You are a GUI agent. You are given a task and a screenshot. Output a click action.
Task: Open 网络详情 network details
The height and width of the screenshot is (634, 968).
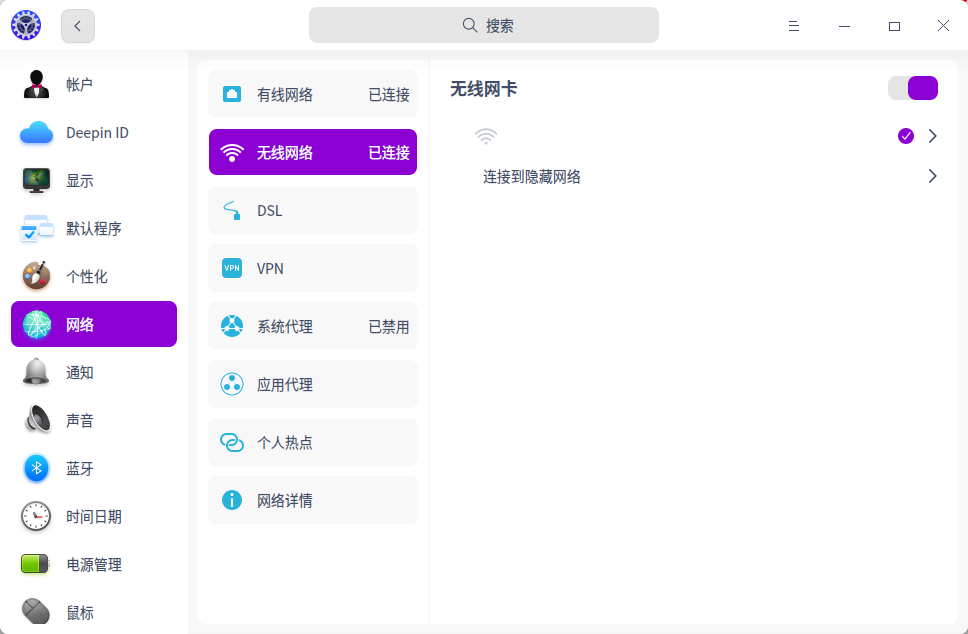tap(313, 500)
